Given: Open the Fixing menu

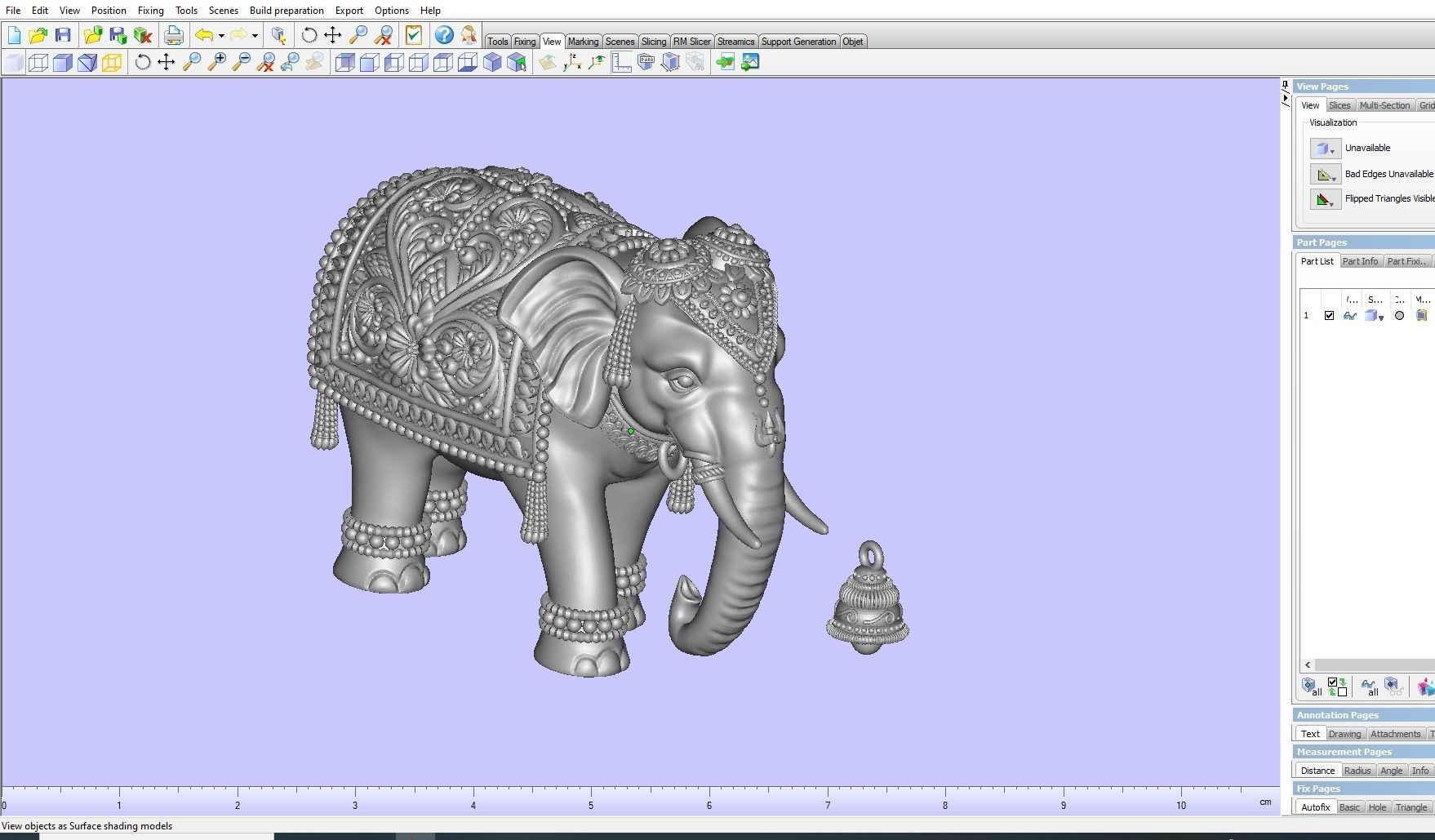Looking at the screenshot, I should [x=150, y=11].
